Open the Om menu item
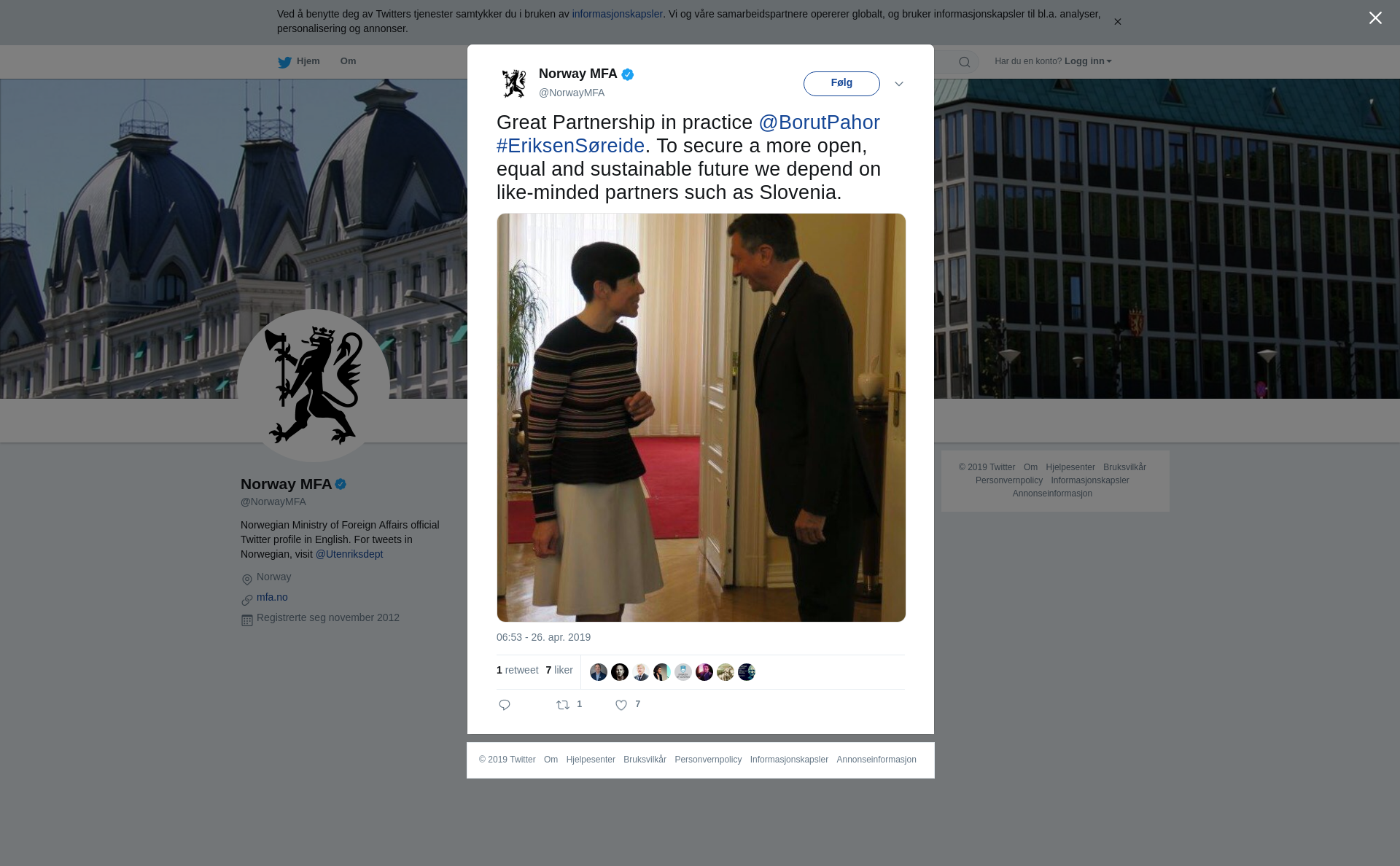Screen dimensions: 1400x866 [349, 61]
